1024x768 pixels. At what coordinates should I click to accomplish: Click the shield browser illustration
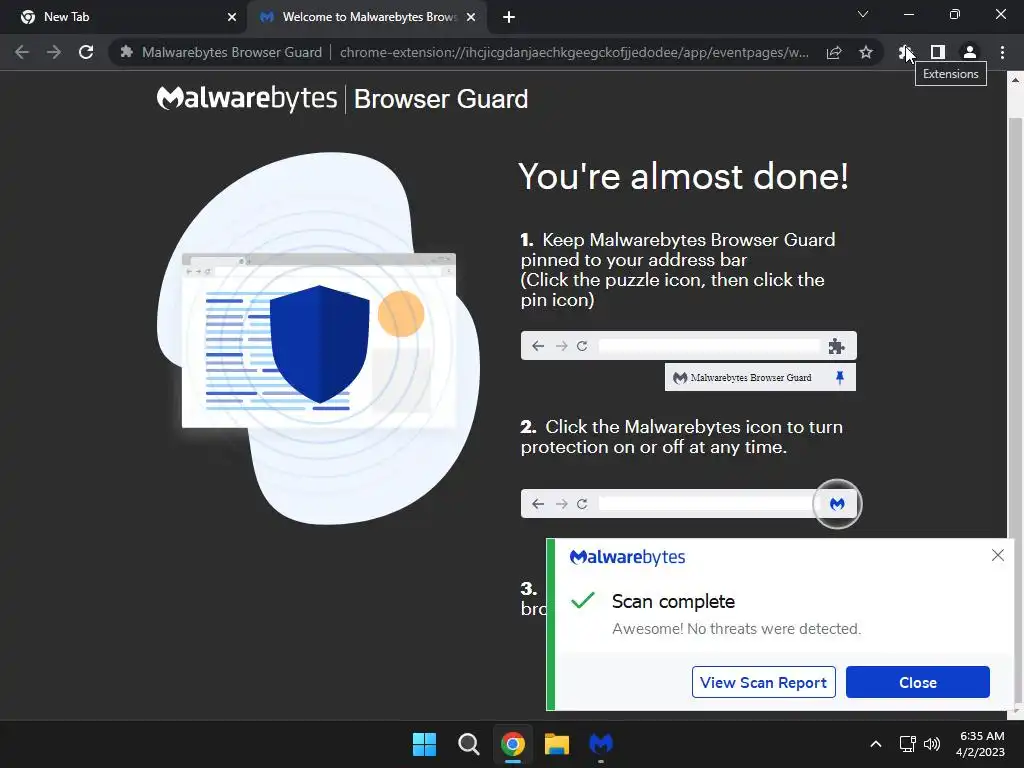pyautogui.click(x=319, y=338)
